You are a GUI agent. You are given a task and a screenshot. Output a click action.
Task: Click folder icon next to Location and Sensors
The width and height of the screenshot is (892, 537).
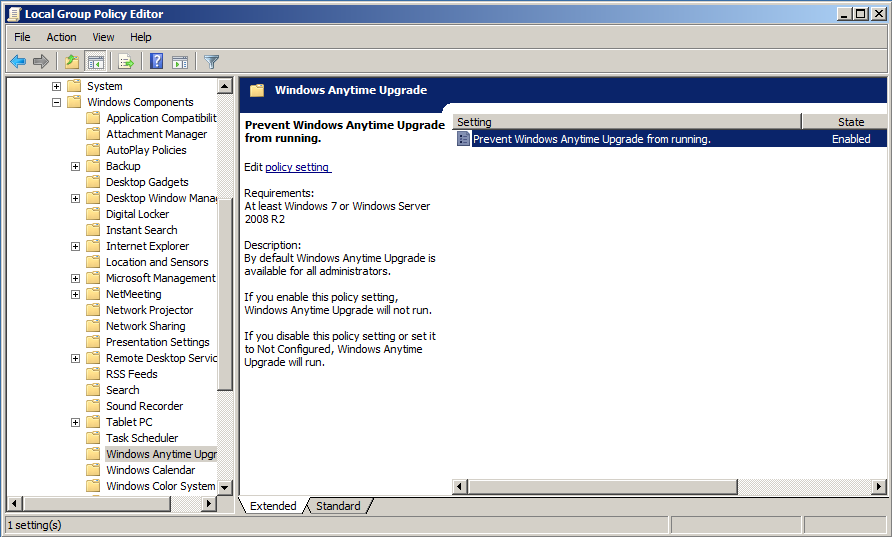pyautogui.click(x=93, y=262)
